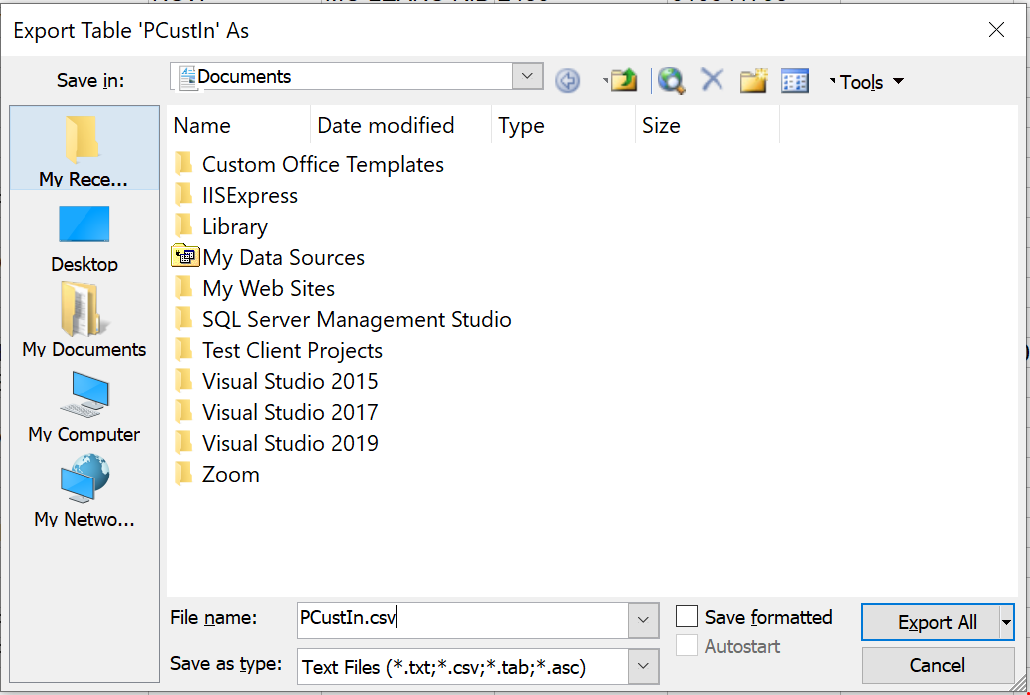Image resolution: width=1030 pixels, height=695 pixels.
Task: Click in the File name text field
Action: point(463,619)
